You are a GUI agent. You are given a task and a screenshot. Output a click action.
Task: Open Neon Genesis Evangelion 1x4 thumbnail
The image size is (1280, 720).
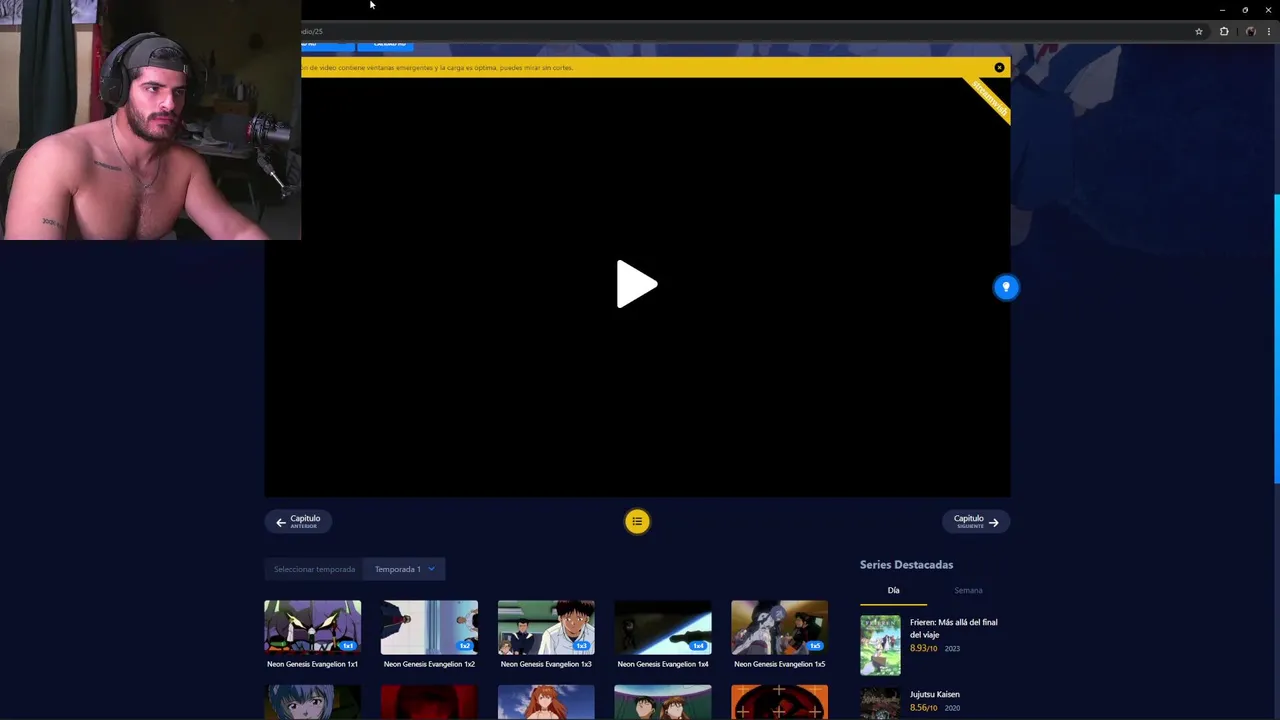[x=663, y=627]
